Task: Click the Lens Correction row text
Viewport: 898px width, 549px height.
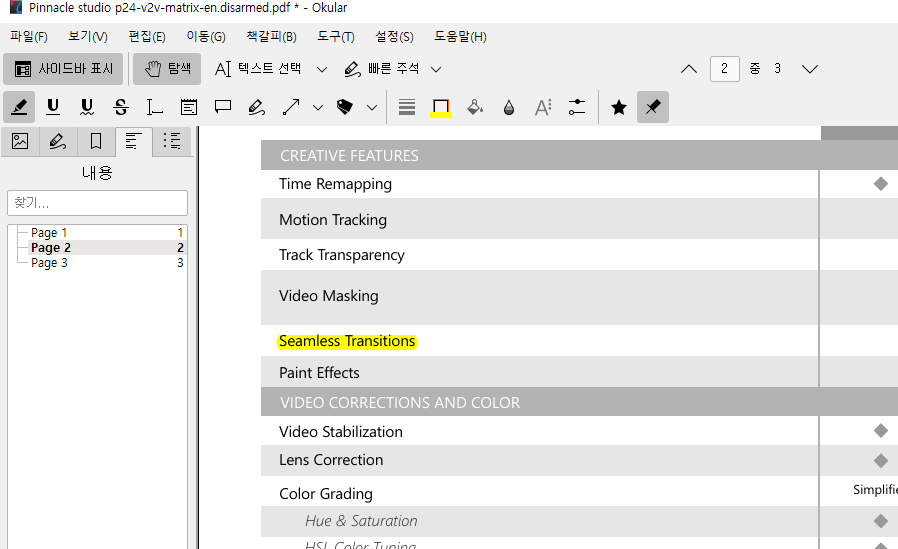Action: (x=331, y=460)
